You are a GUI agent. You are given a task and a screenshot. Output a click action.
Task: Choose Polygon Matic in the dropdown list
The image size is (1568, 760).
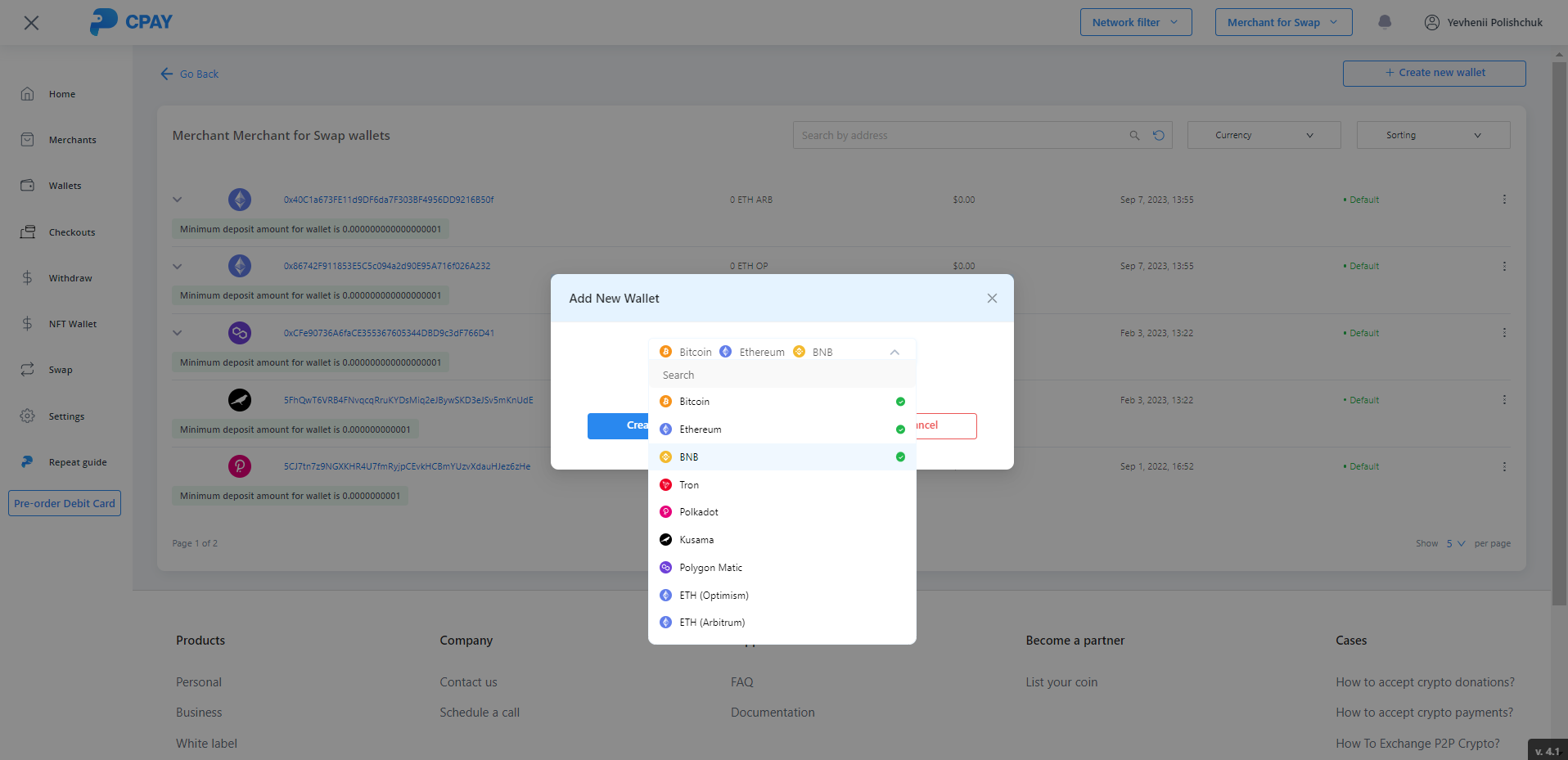(710, 568)
